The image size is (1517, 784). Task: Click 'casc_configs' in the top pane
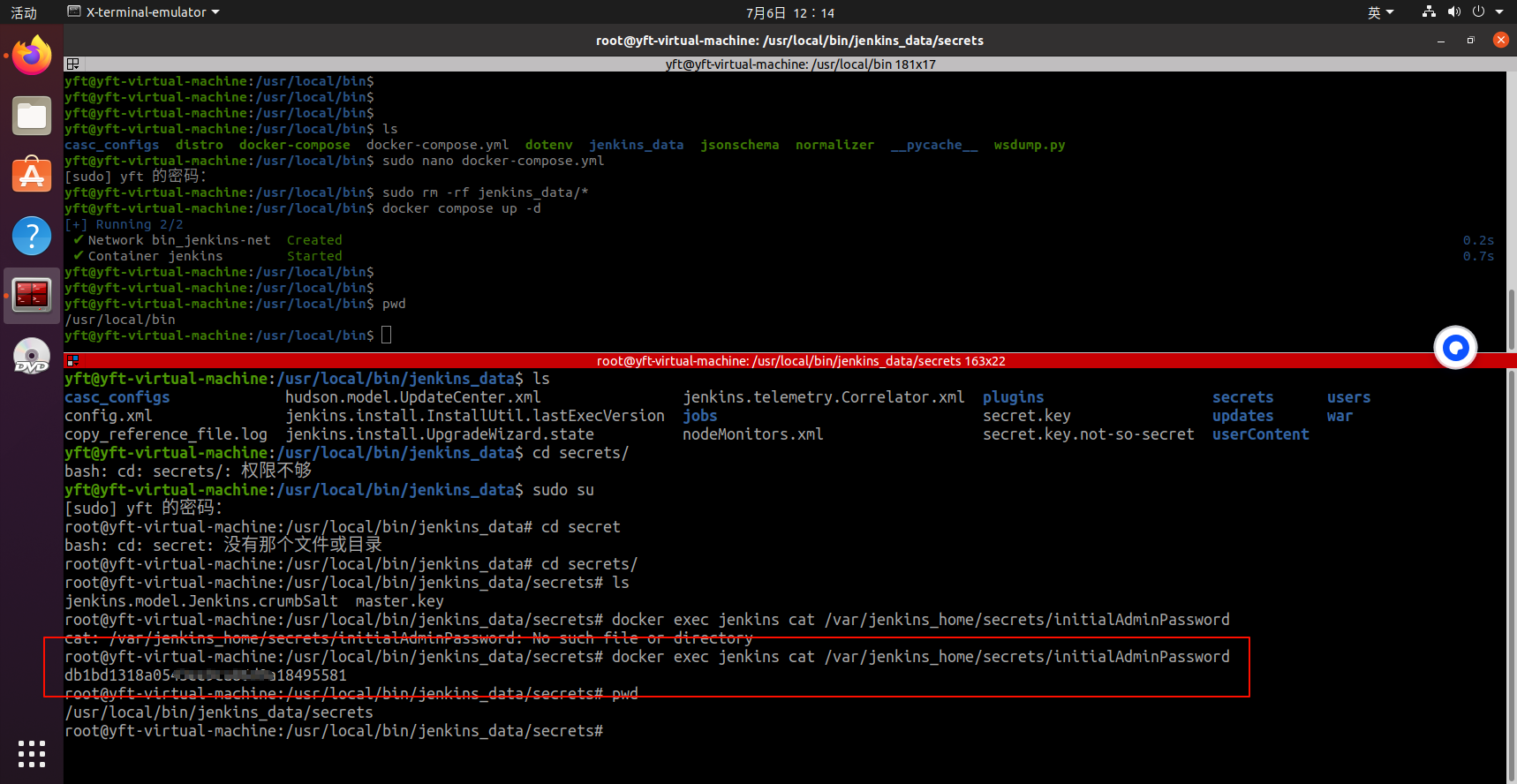[x=111, y=145]
